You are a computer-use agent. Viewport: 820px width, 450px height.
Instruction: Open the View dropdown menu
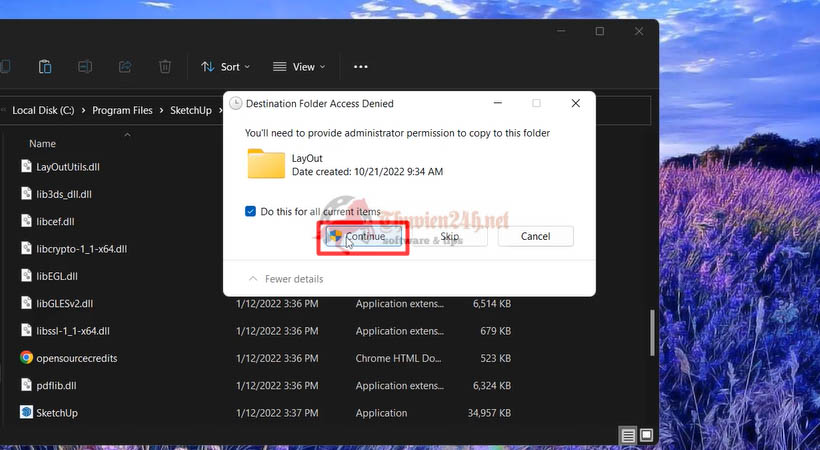click(x=299, y=67)
